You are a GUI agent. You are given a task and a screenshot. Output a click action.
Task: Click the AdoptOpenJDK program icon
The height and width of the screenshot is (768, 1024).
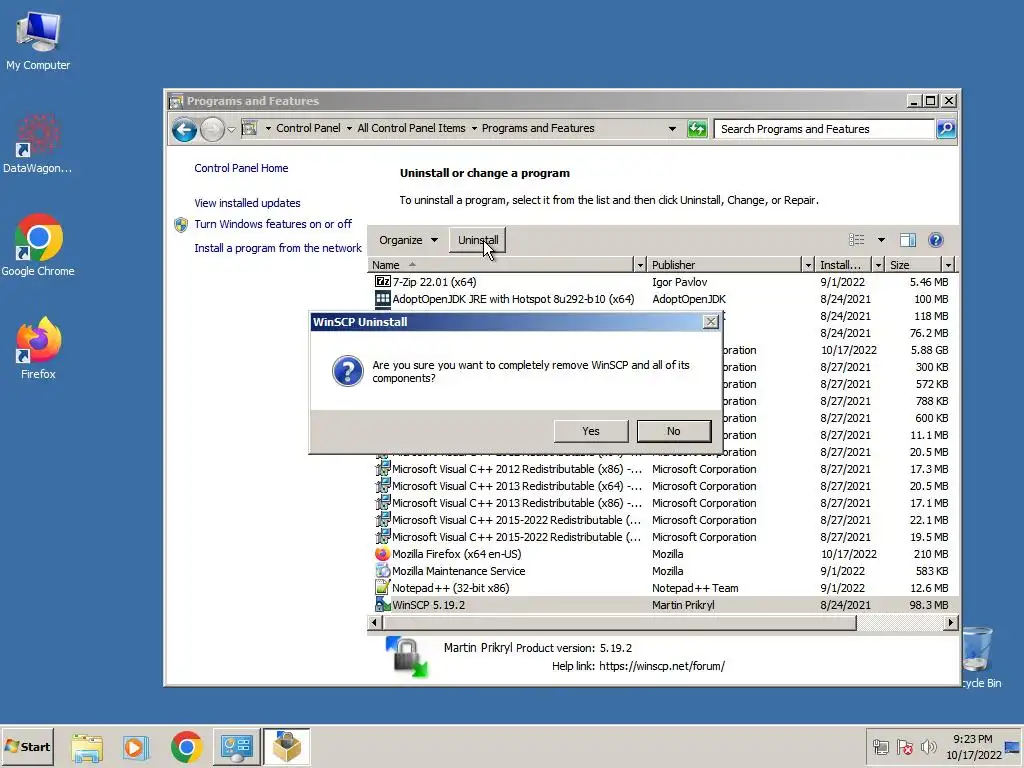tap(383, 298)
